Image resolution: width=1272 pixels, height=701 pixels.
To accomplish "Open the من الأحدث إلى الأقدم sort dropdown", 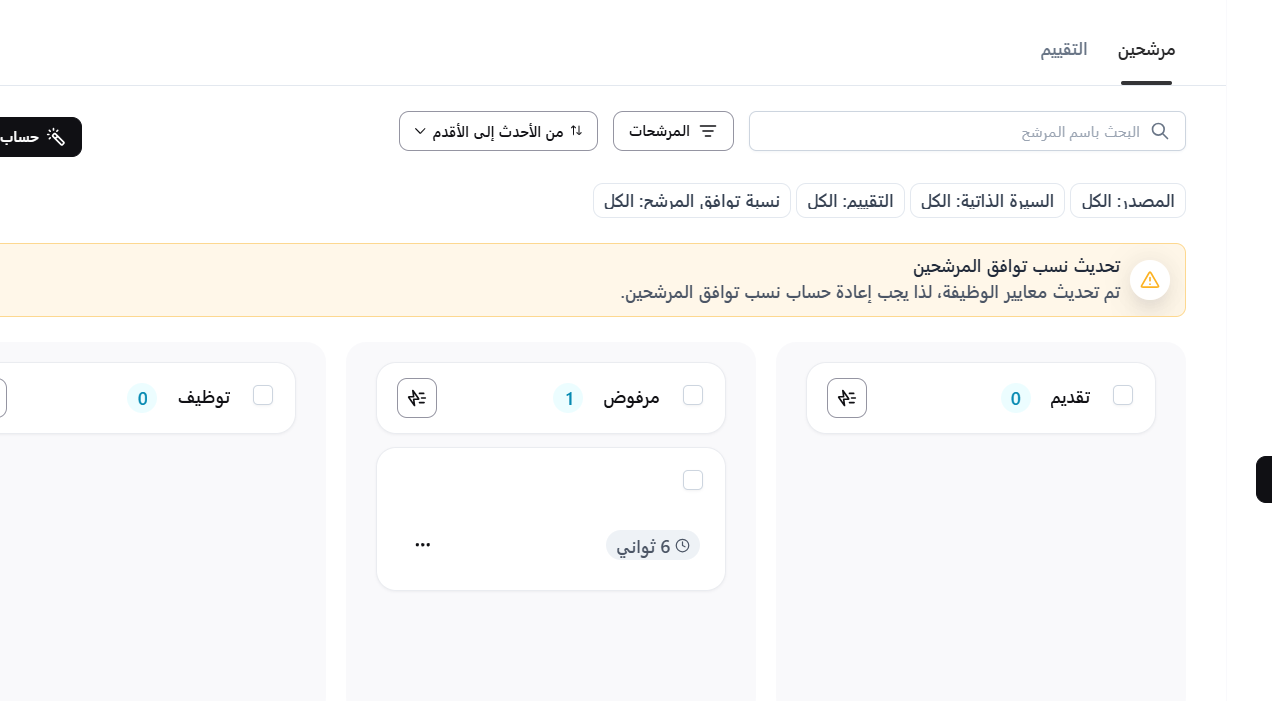I will (498, 131).
